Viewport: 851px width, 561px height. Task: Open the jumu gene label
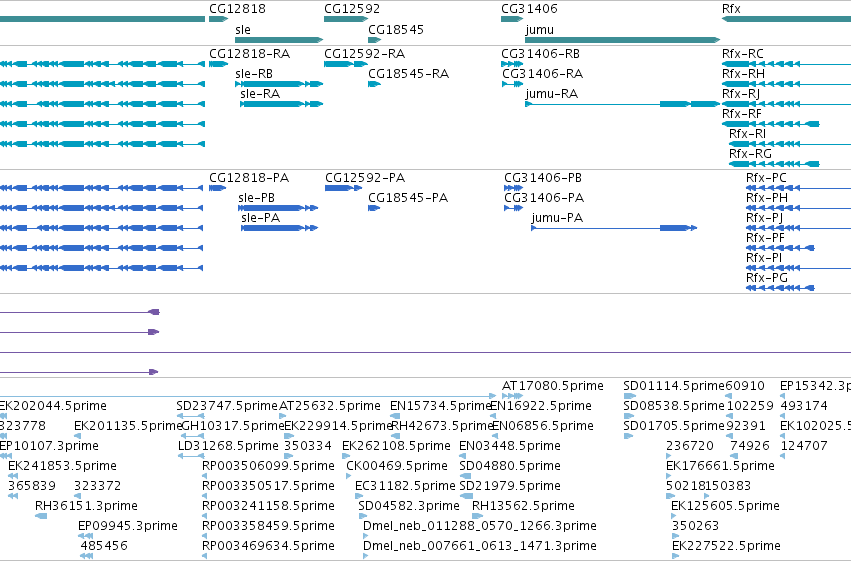click(x=539, y=29)
